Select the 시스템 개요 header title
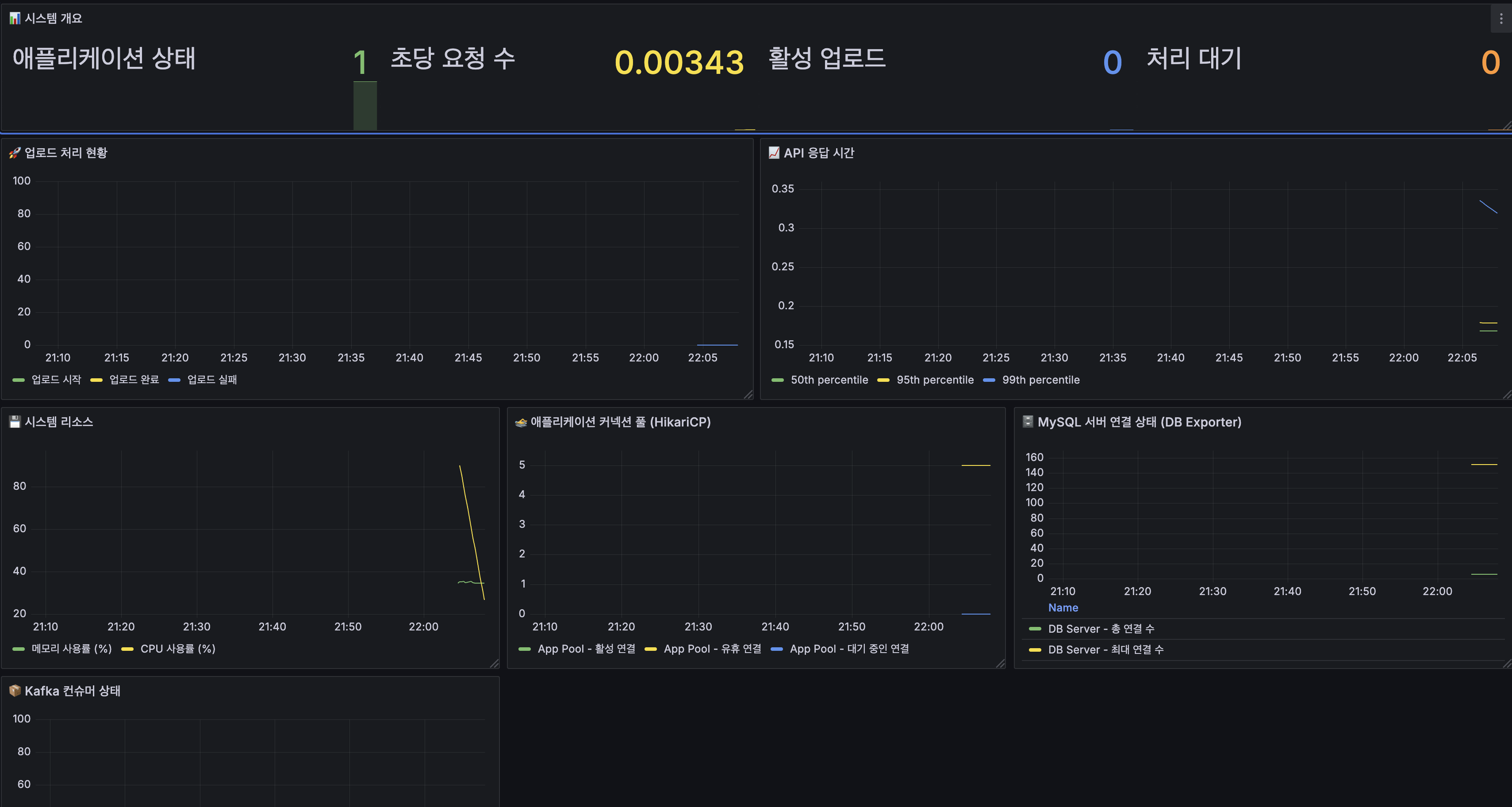Image resolution: width=1512 pixels, height=807 pixels. [x=53, y=18]
